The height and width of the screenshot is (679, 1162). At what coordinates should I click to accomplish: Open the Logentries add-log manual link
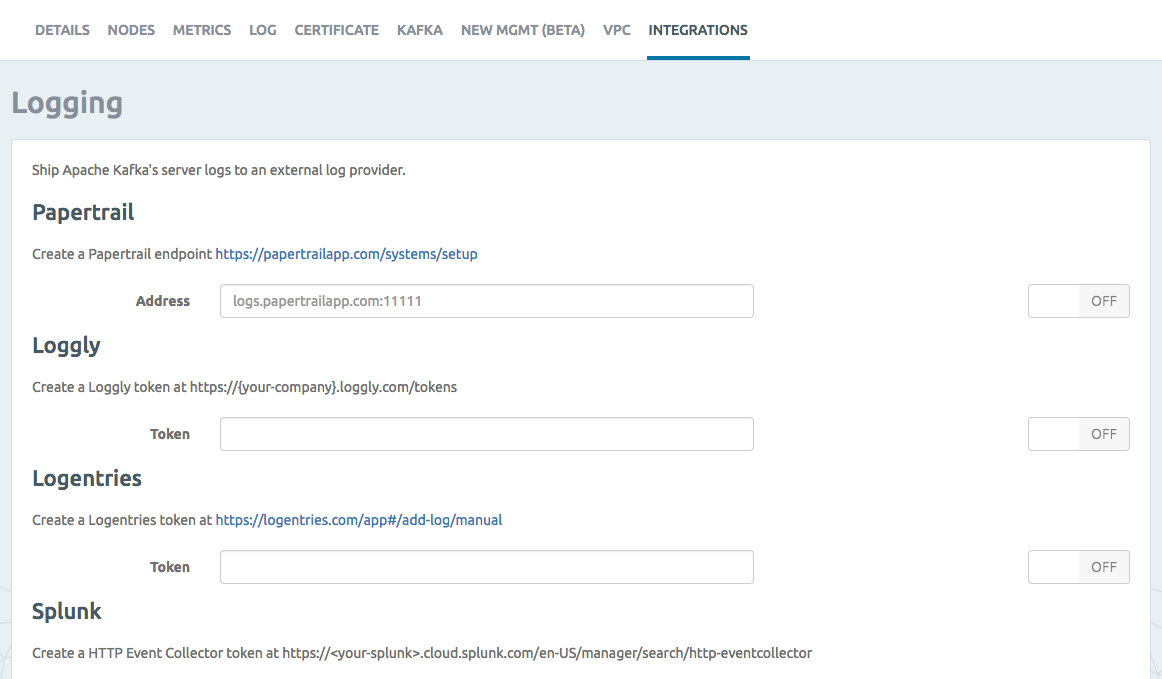[359, 520]
